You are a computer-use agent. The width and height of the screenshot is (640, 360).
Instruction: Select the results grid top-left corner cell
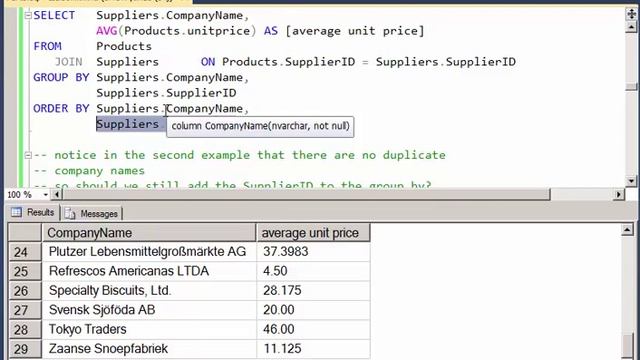25,233
